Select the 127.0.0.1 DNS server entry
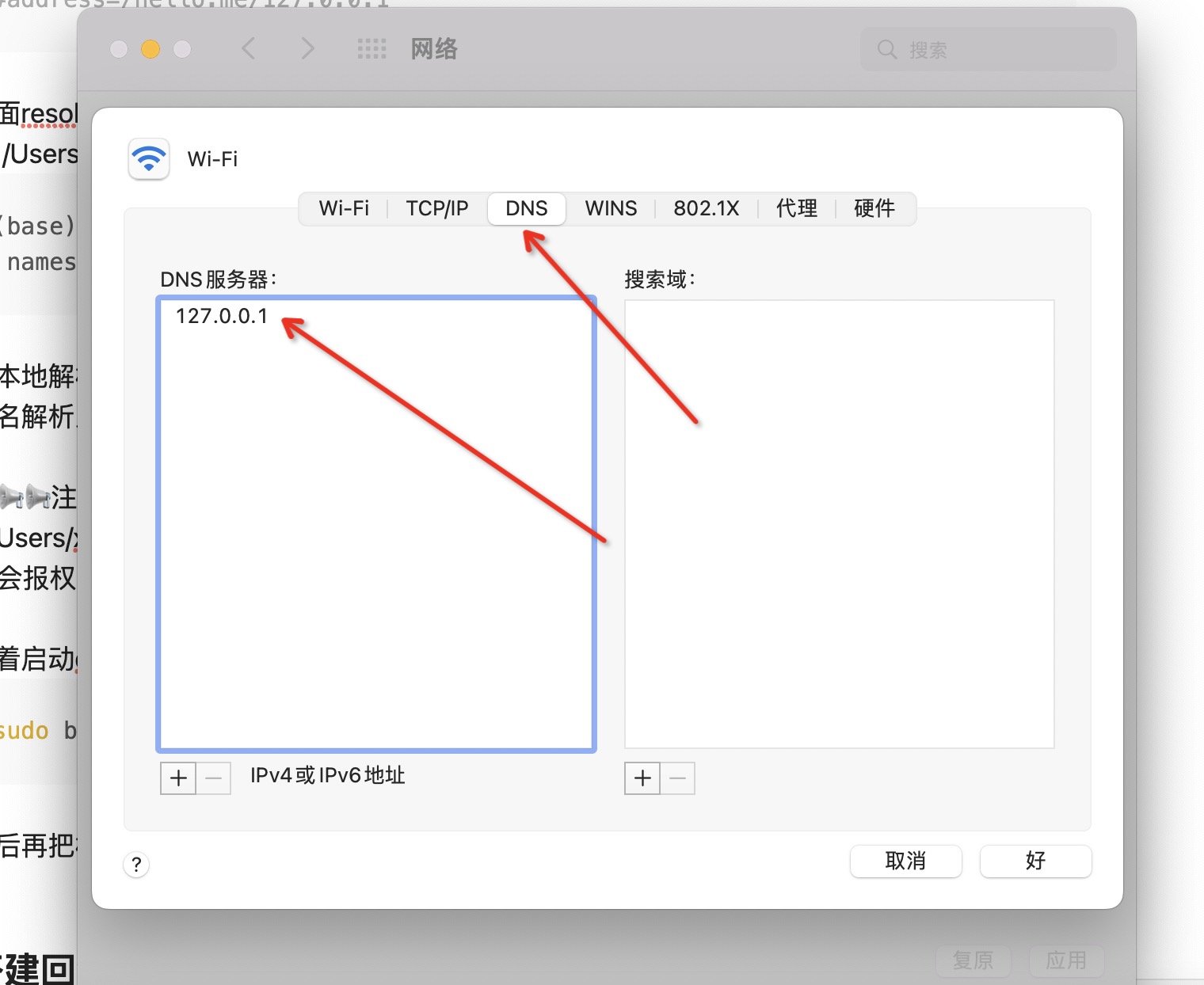 click(222, 316)
